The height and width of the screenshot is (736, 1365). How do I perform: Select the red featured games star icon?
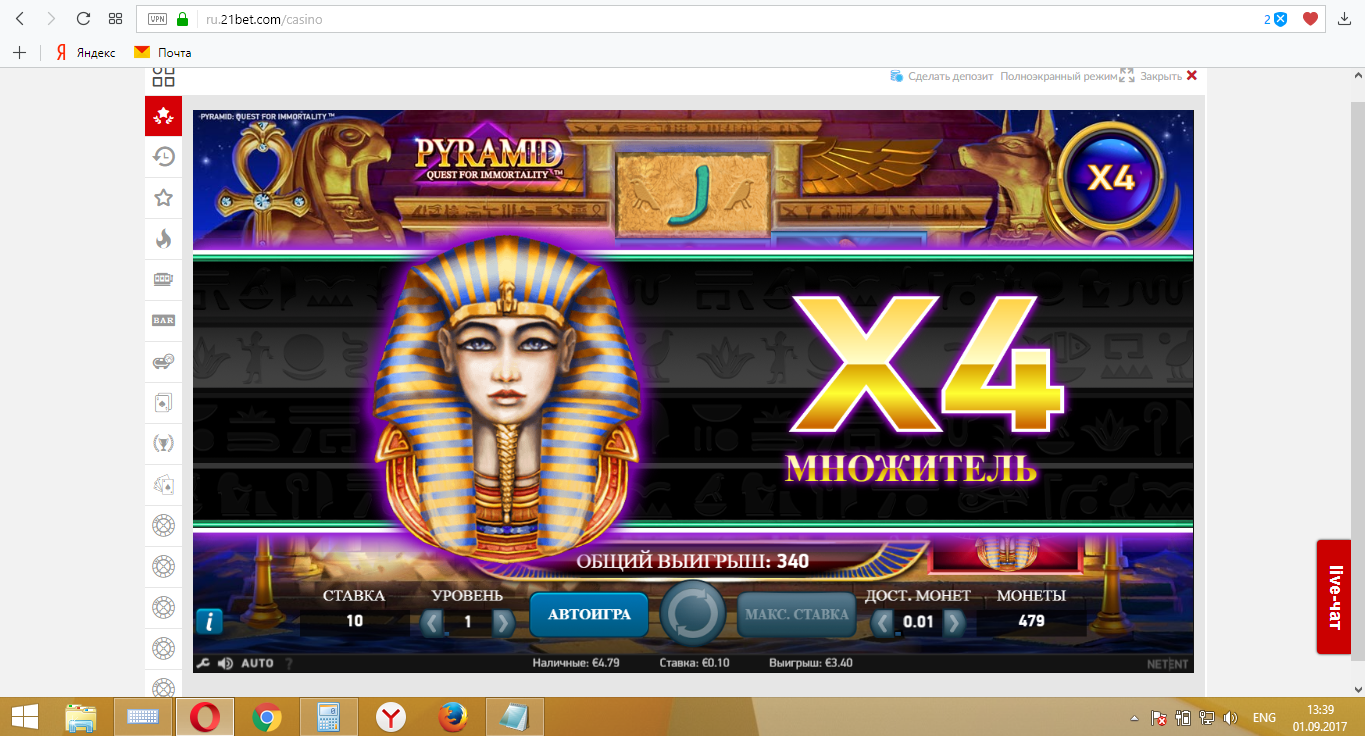click(x=163, y=116)
